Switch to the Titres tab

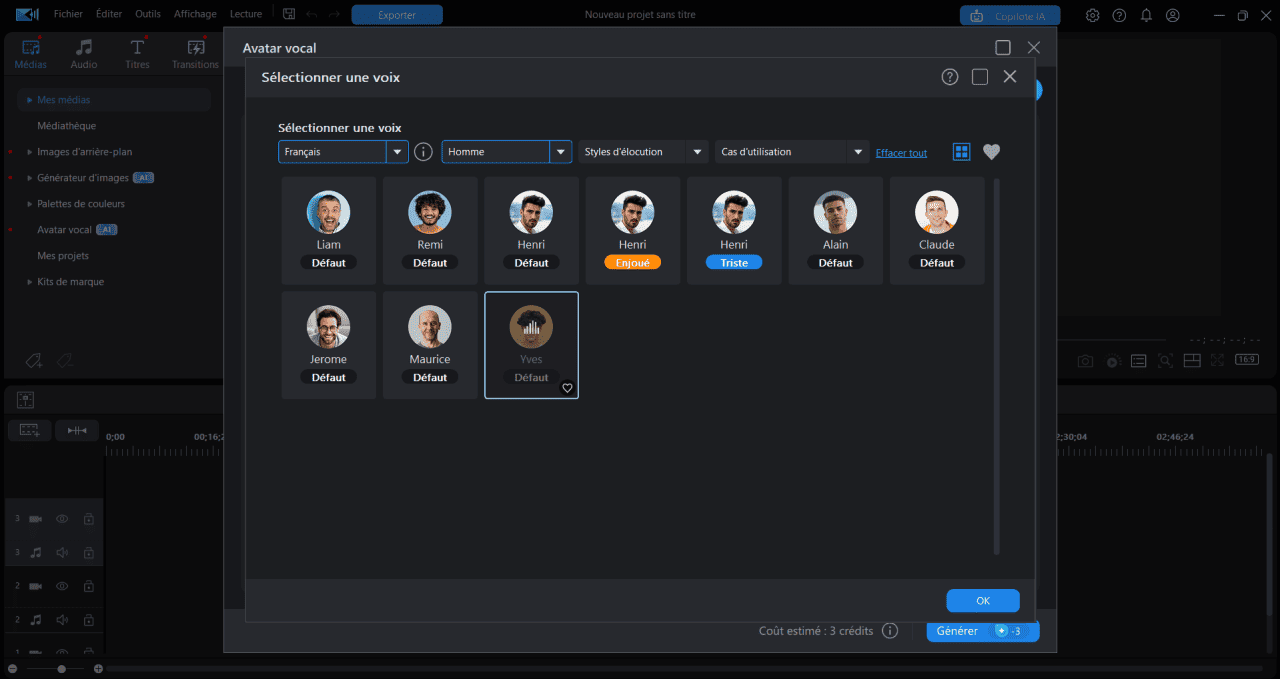coord(137,54)
